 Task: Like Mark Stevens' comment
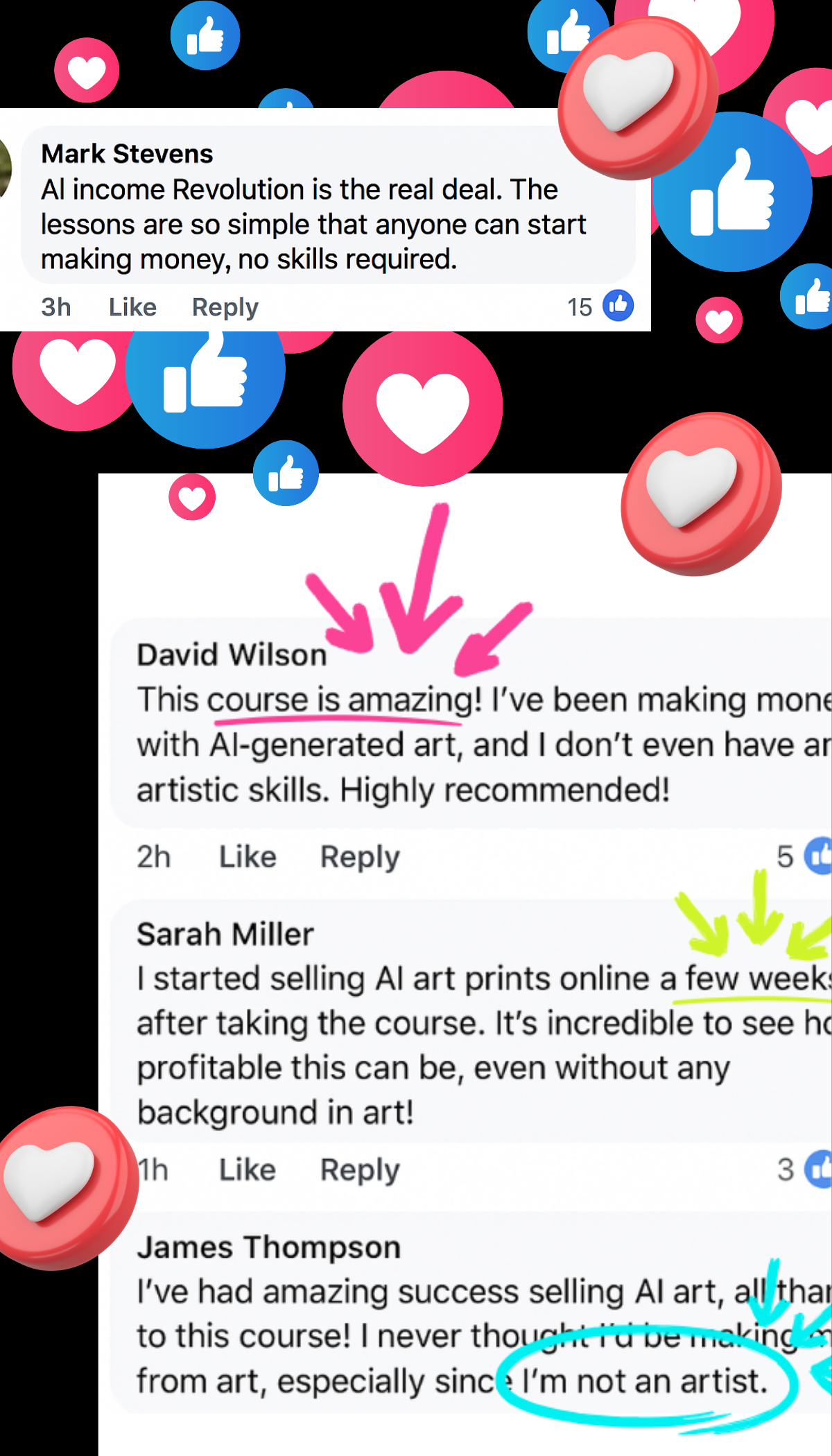(x=132, y=306)
